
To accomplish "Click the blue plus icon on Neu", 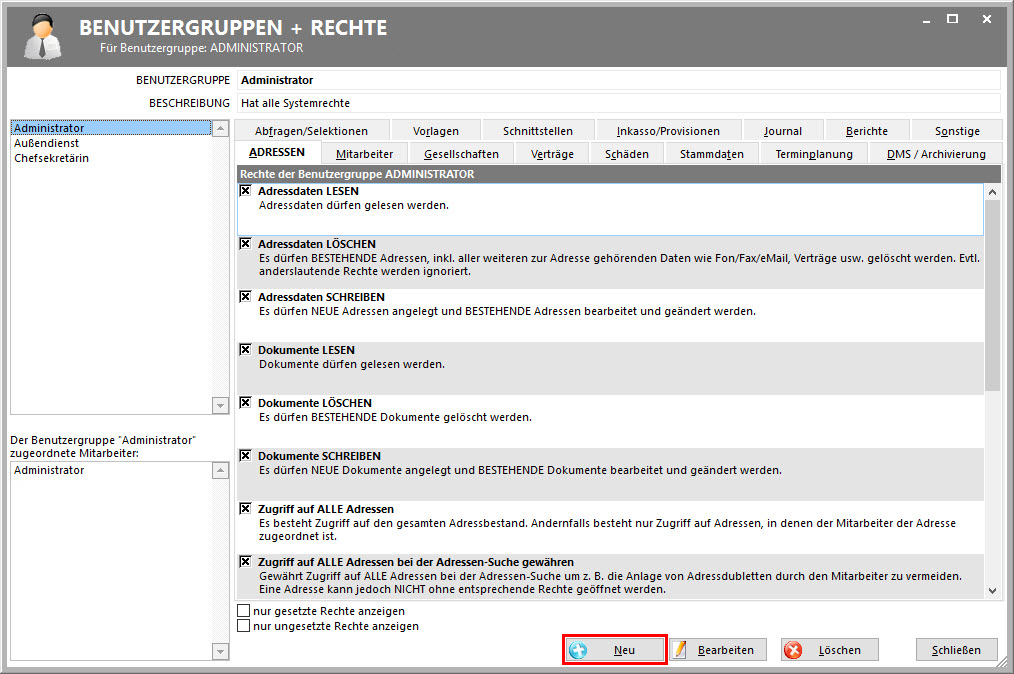I will click(578, 650).
